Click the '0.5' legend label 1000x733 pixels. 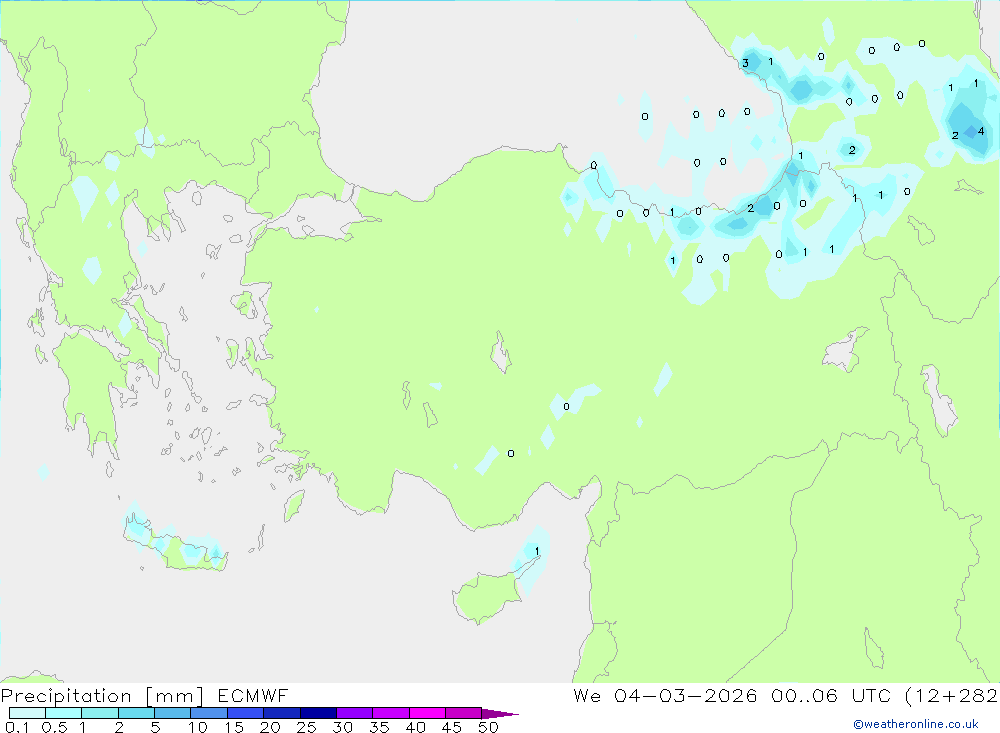click(x=54, y=727)
